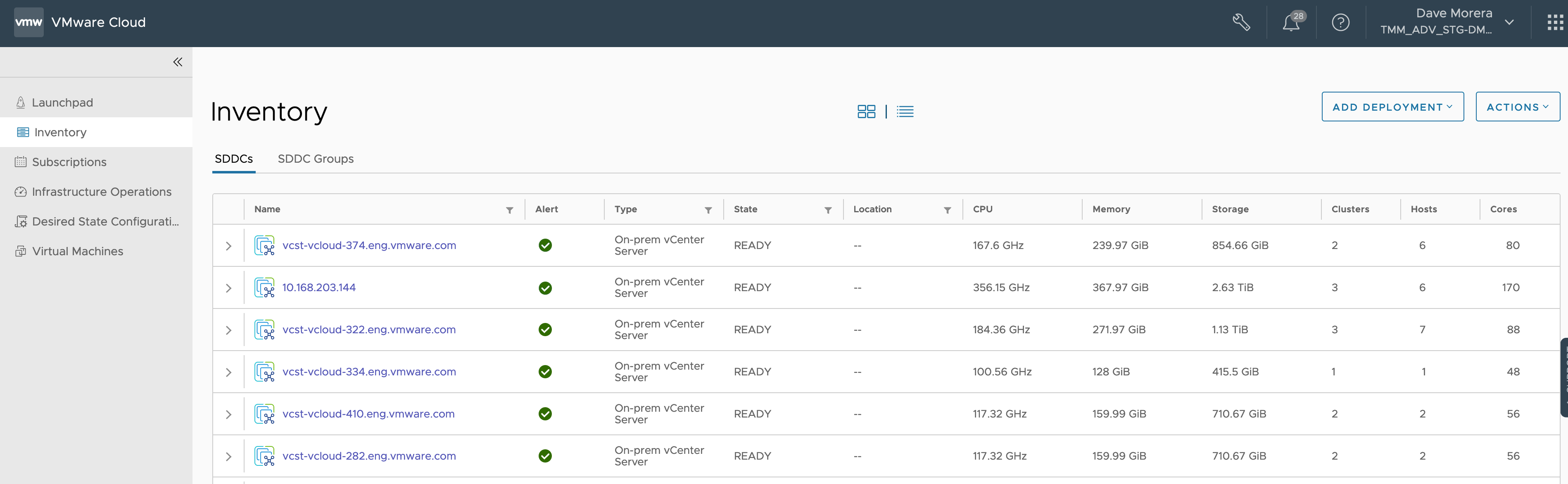Open the Actions dropdown menu

[x=1517, y=107]
